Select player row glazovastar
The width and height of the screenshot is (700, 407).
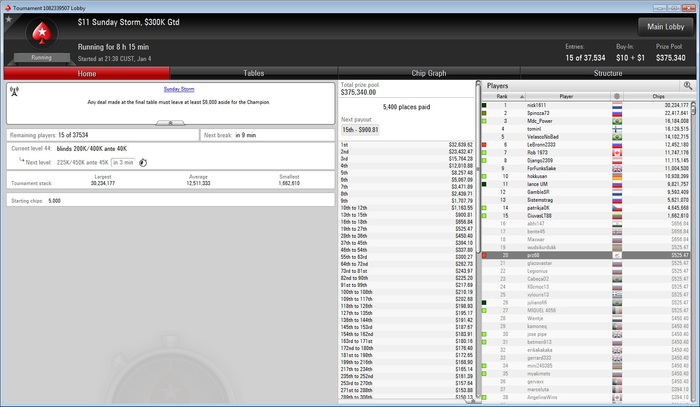[586, 263]
